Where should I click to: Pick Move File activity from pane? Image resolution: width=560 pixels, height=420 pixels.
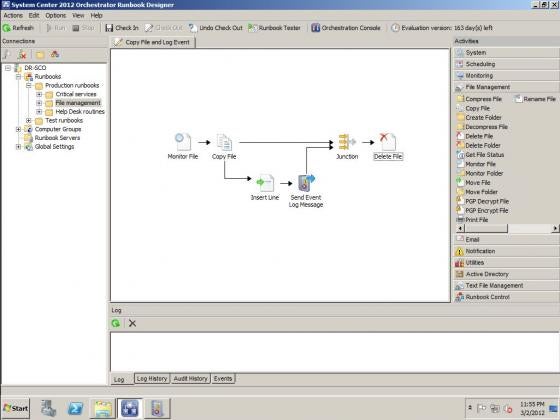474,182
